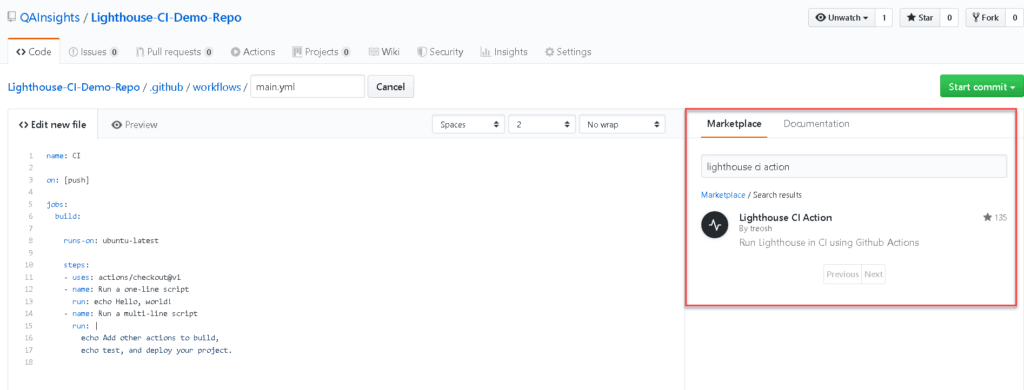
Task: Click the code line 'steps:'
Action: (x=76, y=265)
